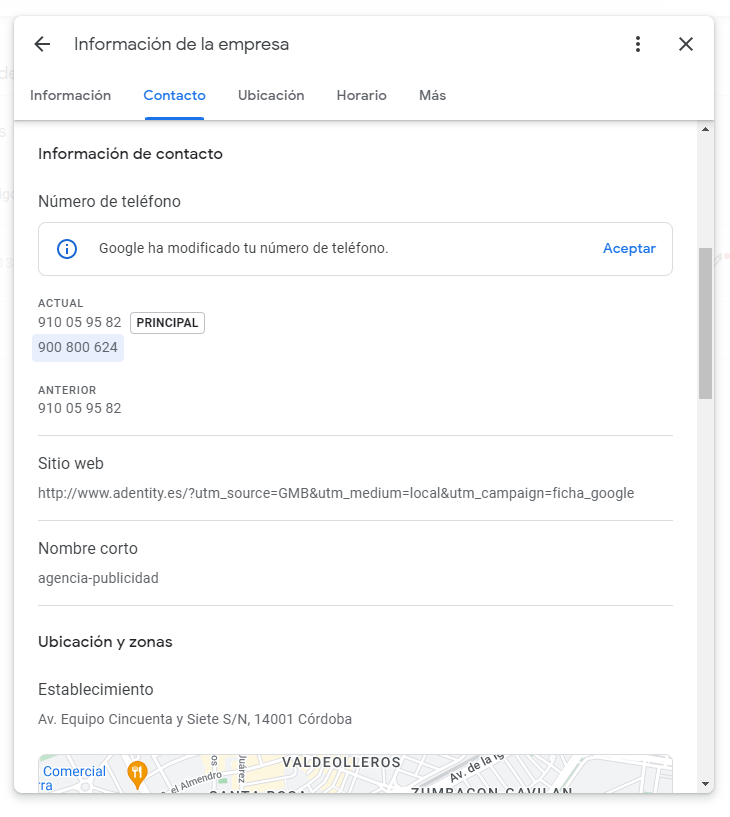Edit the Establecimiento address in Córdoba
This screenshot has height=817, width=730.
click(x=195, y=719)
